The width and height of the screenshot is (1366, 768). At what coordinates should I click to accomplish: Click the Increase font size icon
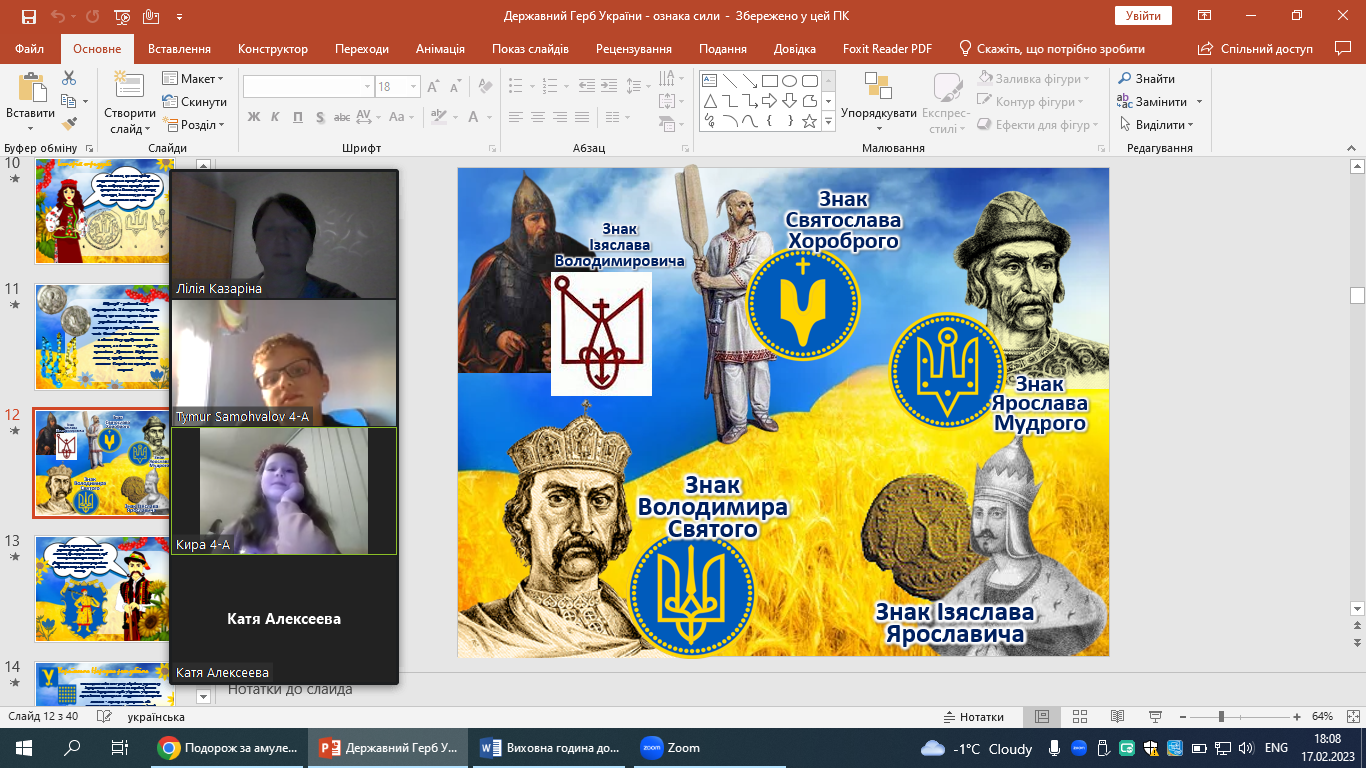click(x=434, y=87)
